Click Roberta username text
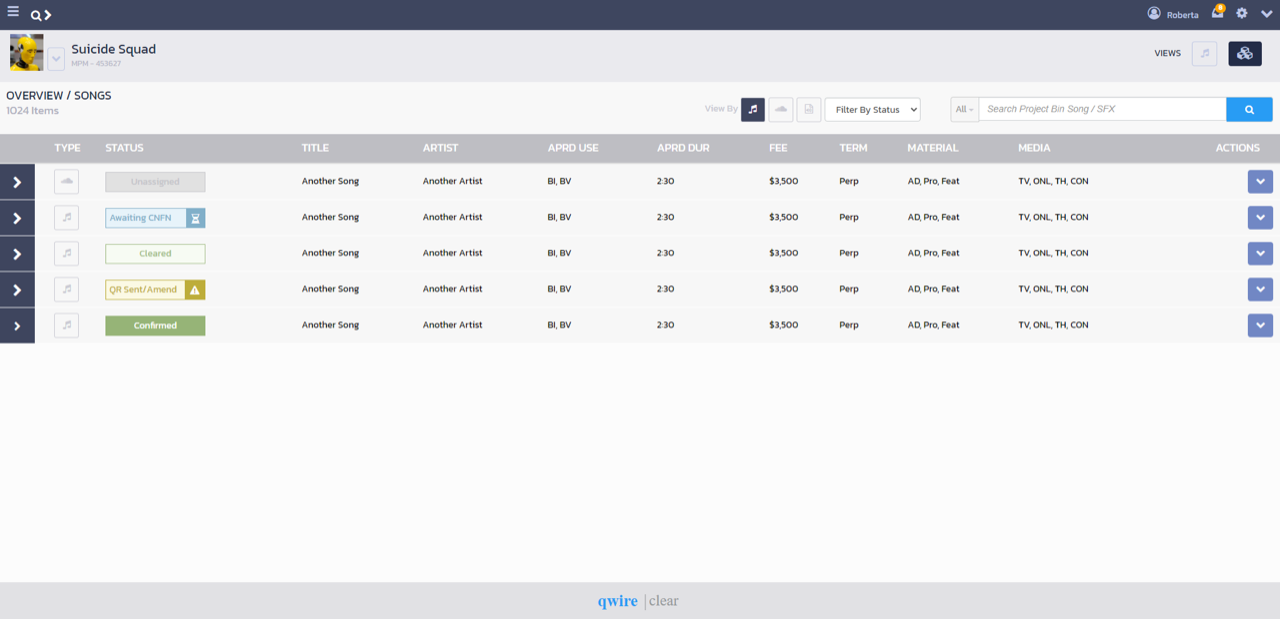Viewport: 1280px width, 619px height. (x=1183, y=15)
